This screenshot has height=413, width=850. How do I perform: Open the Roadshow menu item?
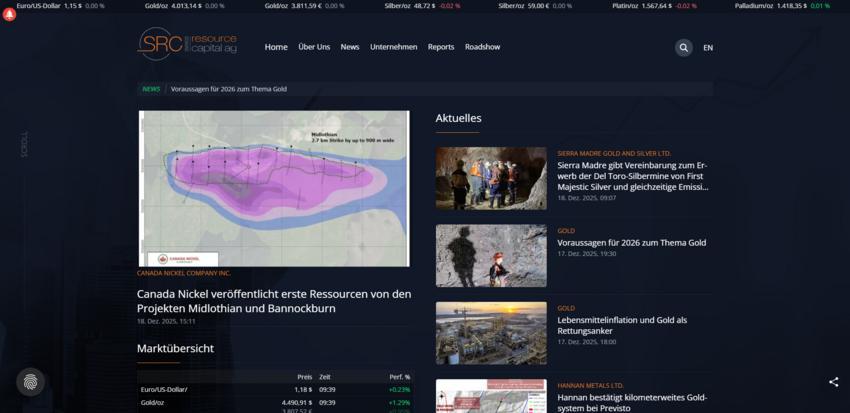[x=482, y=47]
